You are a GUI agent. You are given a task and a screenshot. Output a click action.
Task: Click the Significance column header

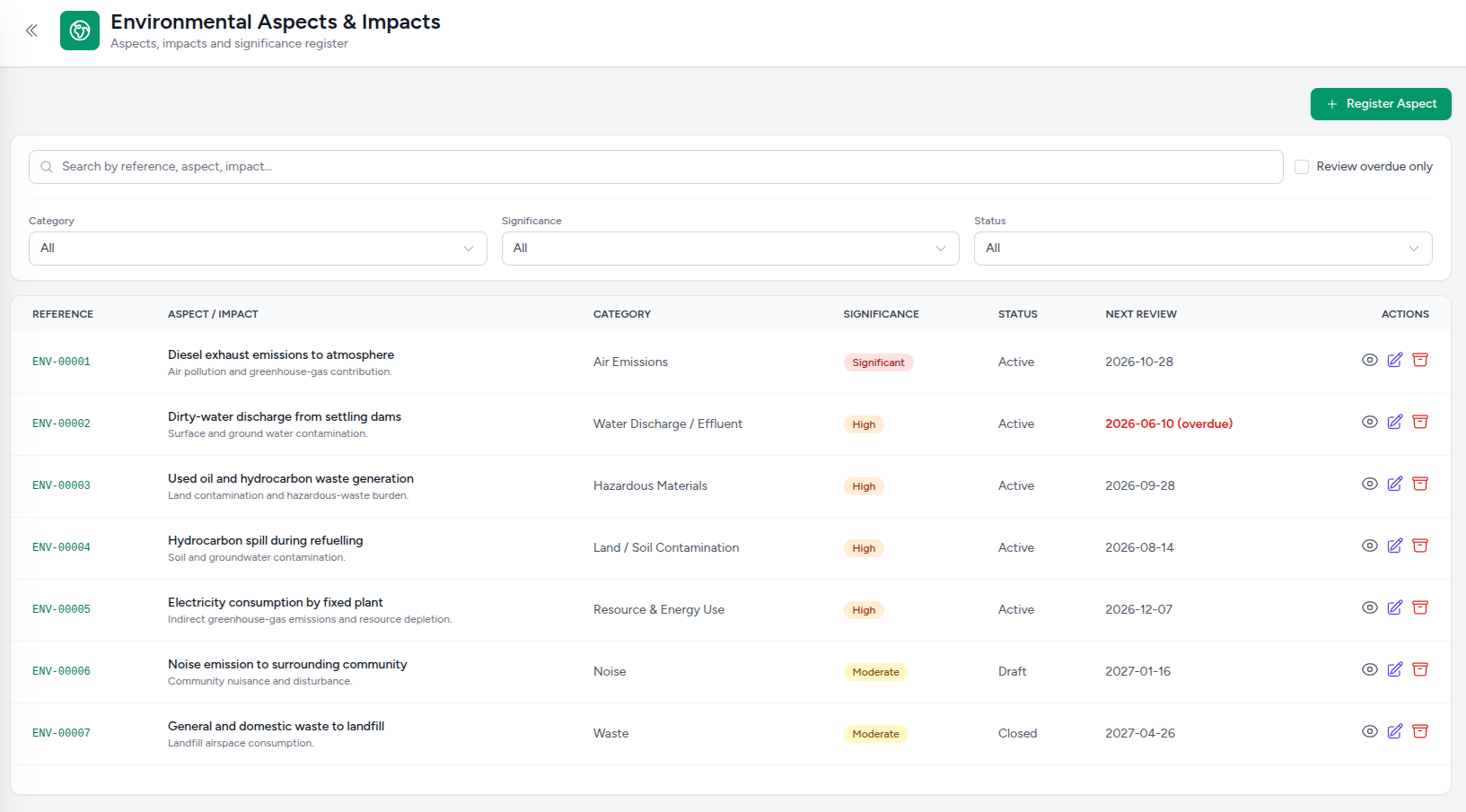(881, 314)
